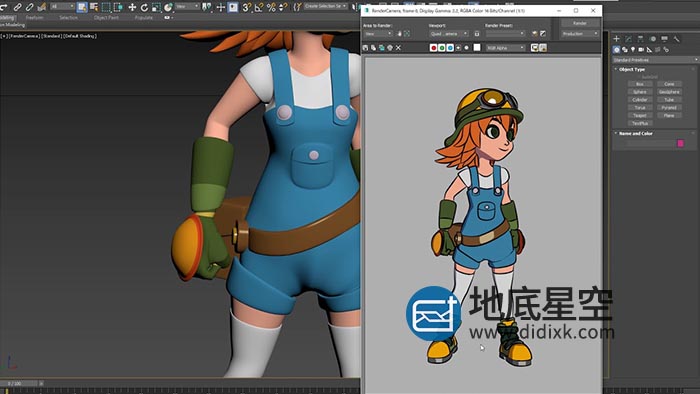Viewport: 700px width, 394px height.
Task: Collapse the Object Type rollout
Action: tap(632, 69)
